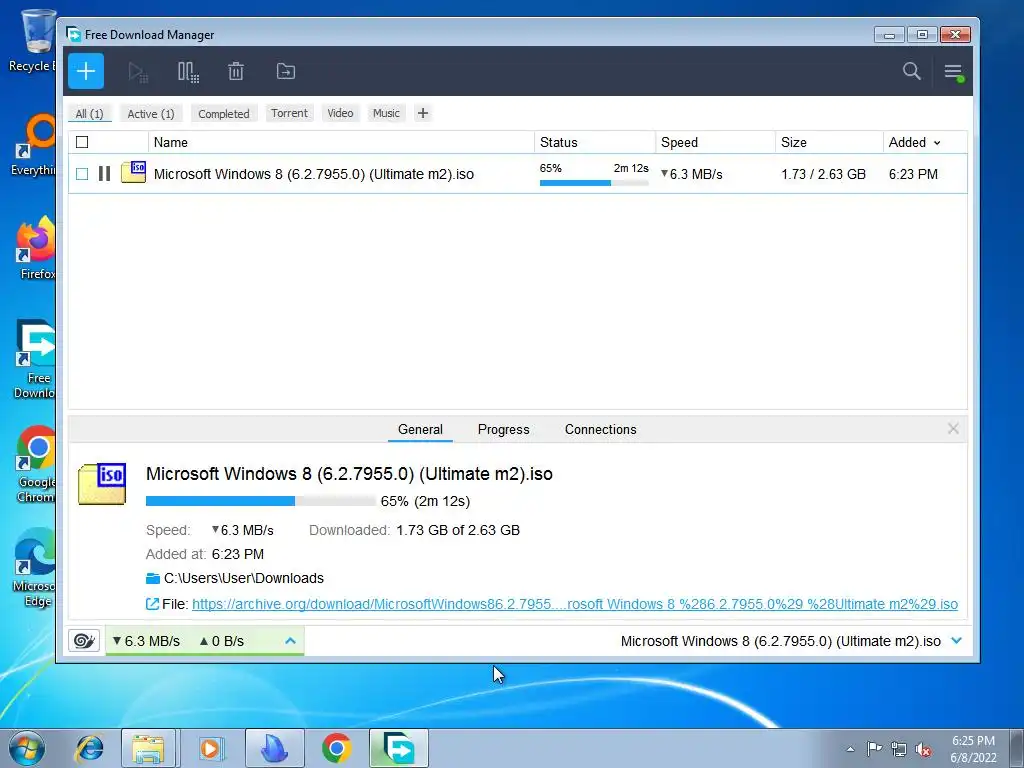Click the Status column header
The image size is (1024, 768).
point(594,142)
